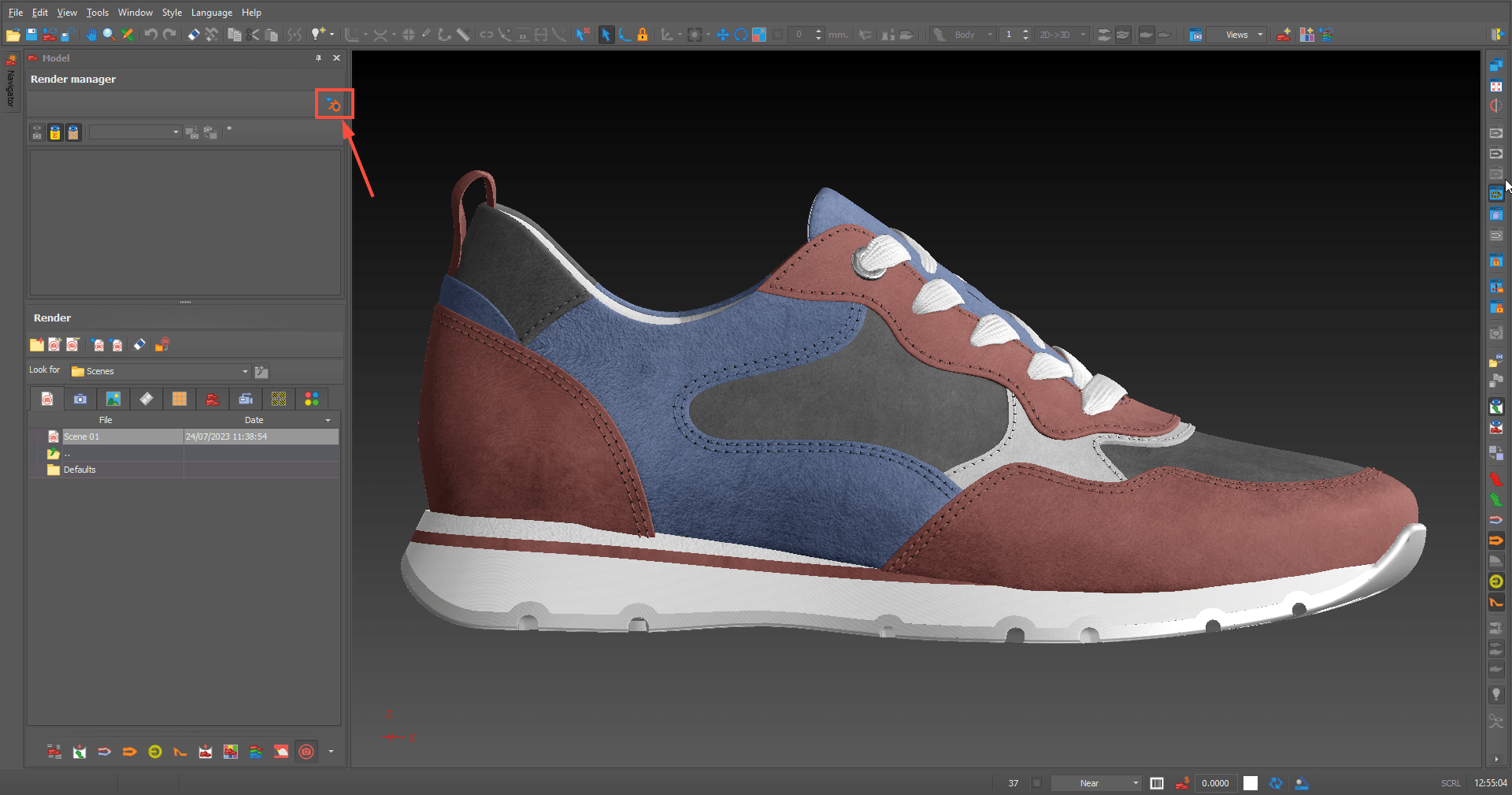The image size is (1512, 795).
Task: Expand the Look for Scenes dropdown
Action: click(x=245, y=371)
